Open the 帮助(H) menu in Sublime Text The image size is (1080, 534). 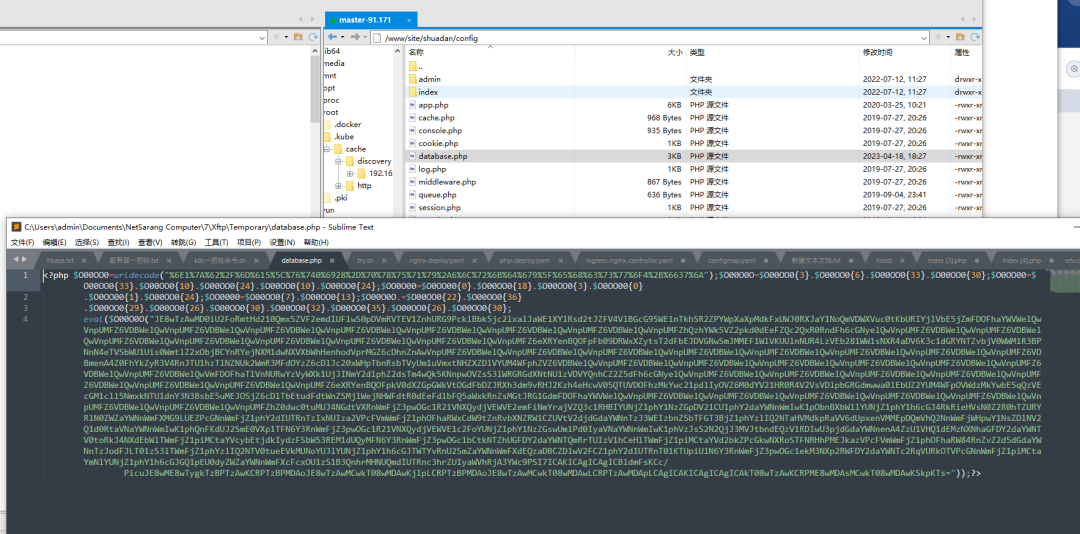[316, 243]
